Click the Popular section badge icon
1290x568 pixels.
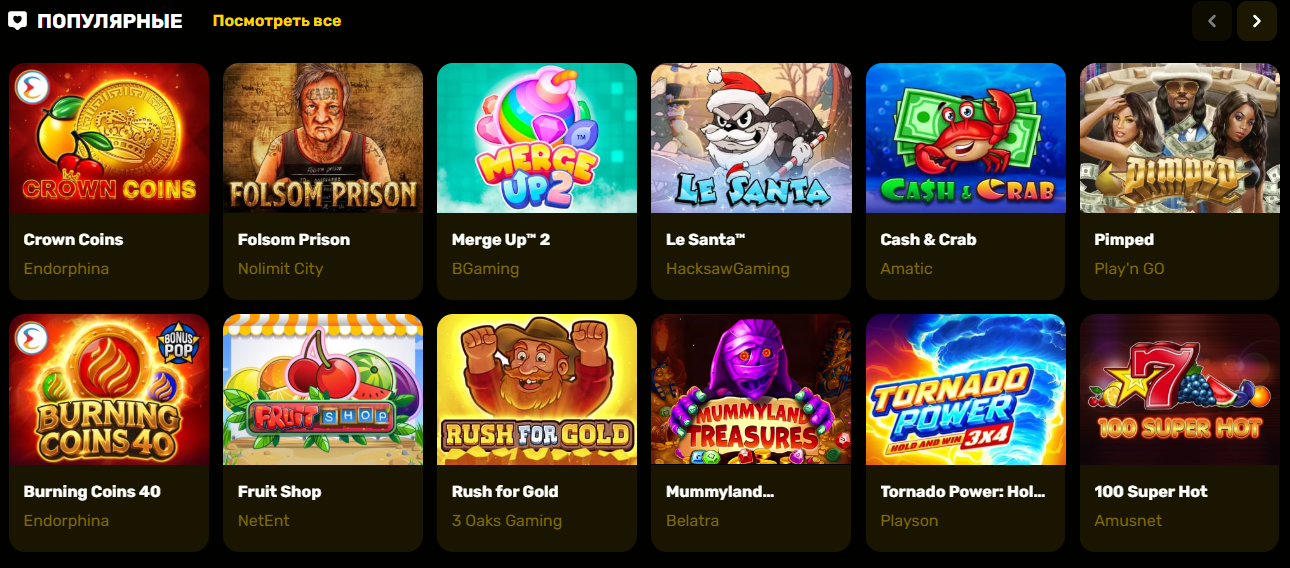click(17, 20)
